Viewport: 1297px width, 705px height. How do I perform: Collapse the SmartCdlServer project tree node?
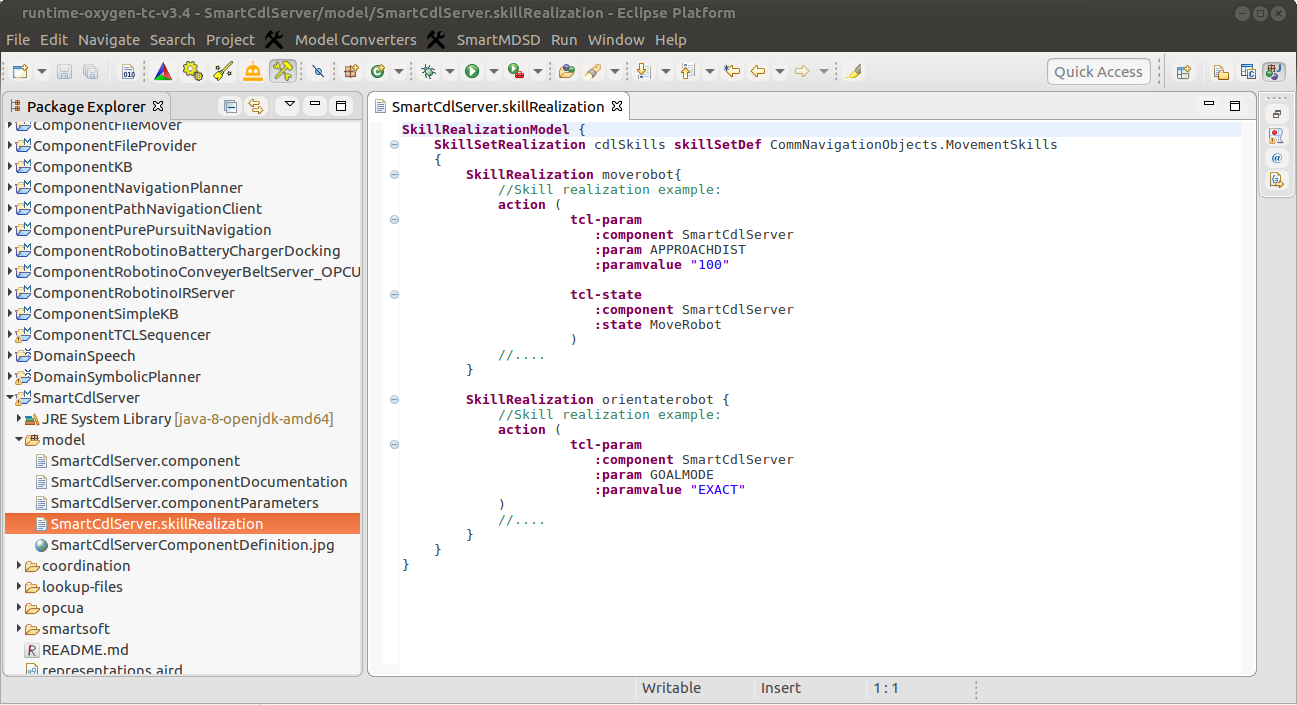[x=10, y=398]
